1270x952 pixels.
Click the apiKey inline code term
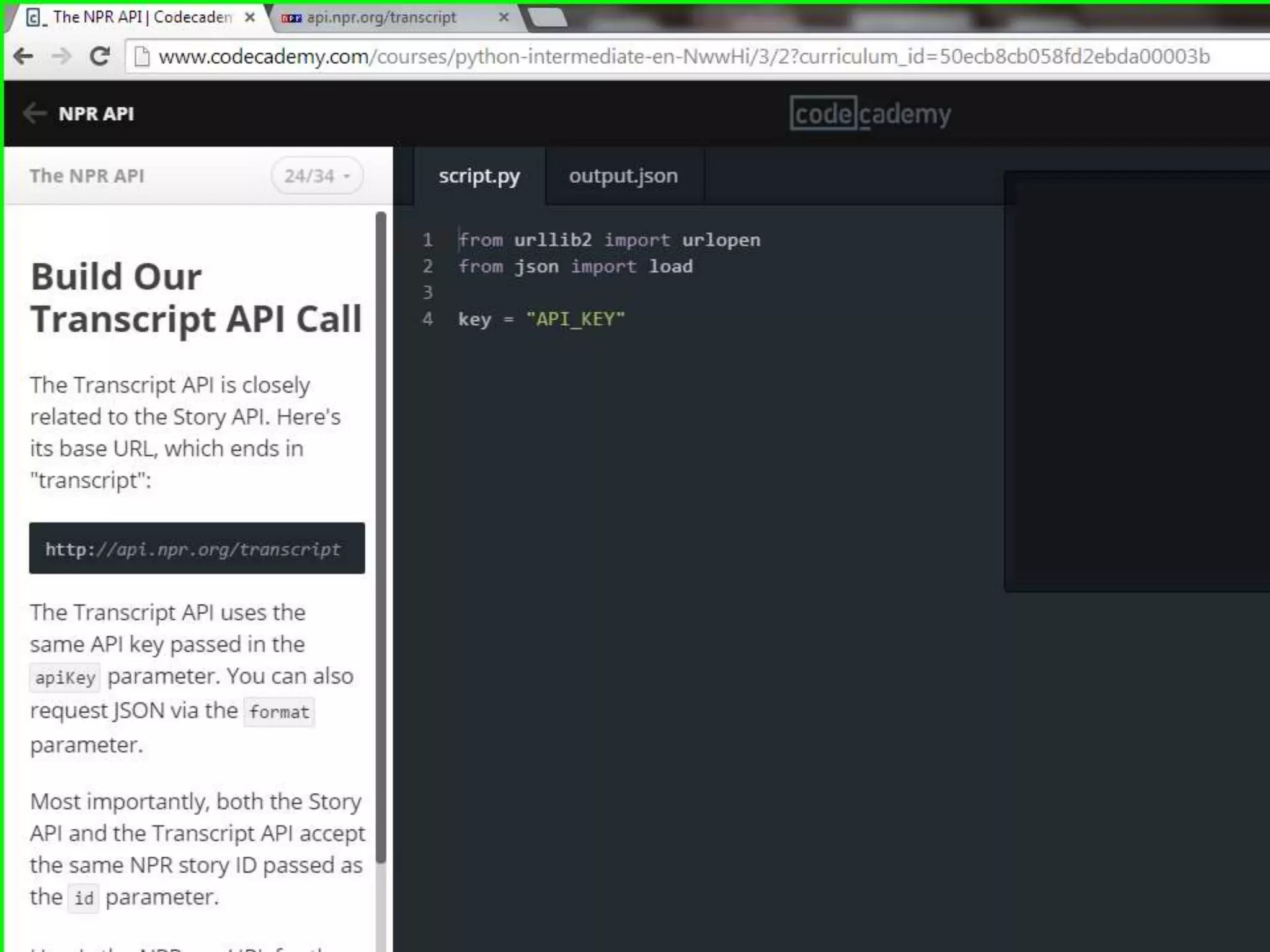tap(65, 677)
